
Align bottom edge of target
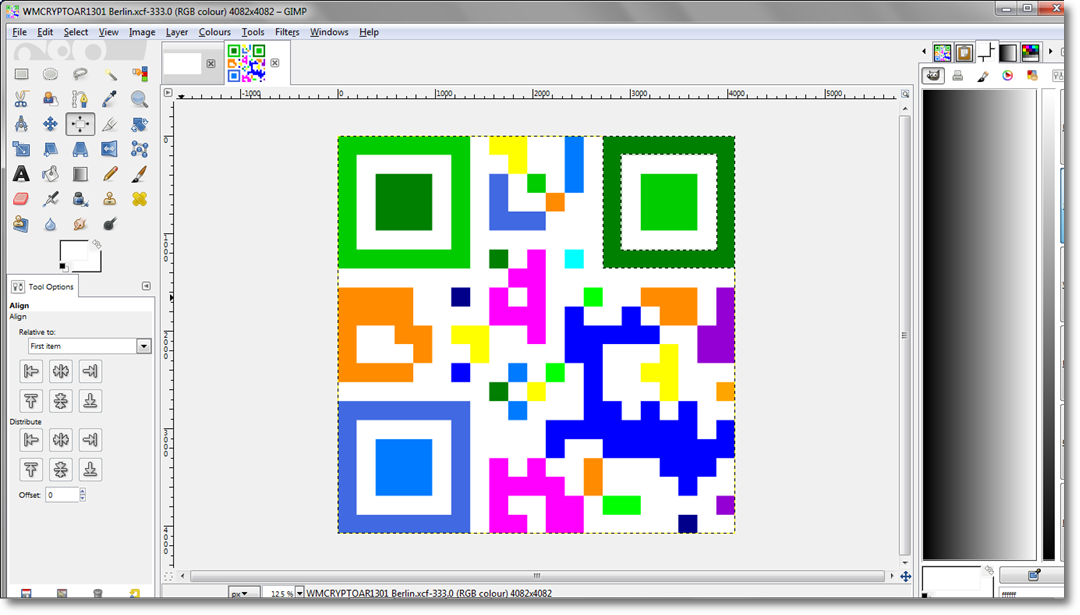coord(90,401)
